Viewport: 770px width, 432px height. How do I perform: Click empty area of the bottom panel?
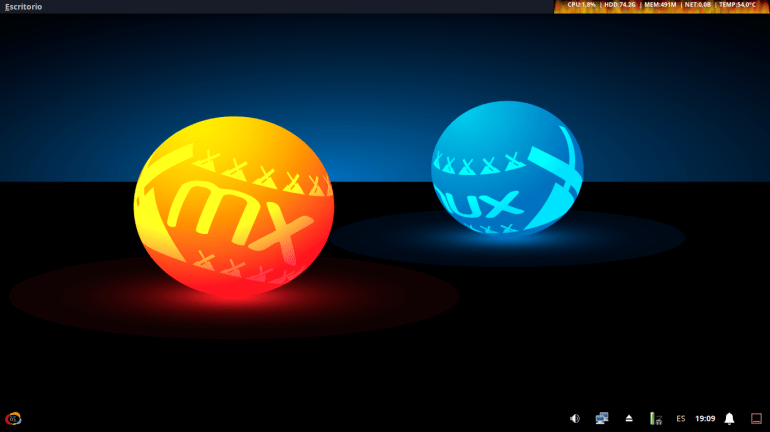click(x=300, y=418)
